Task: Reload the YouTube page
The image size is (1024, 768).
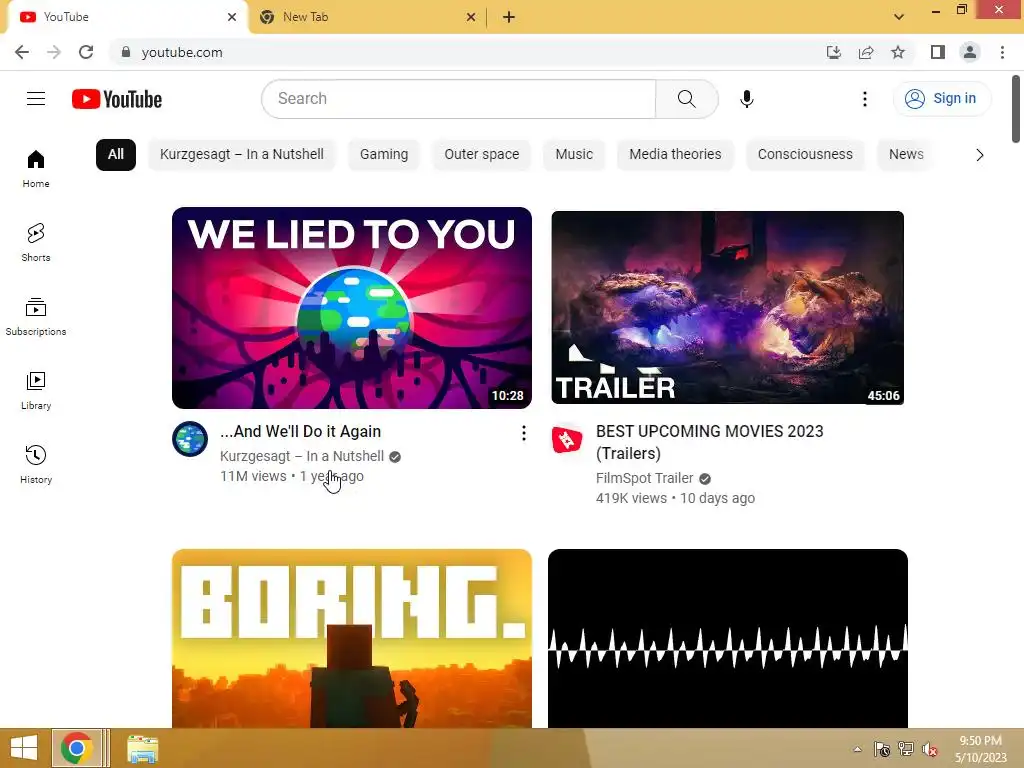Action: pyautogui.click(x=86, y=52)
